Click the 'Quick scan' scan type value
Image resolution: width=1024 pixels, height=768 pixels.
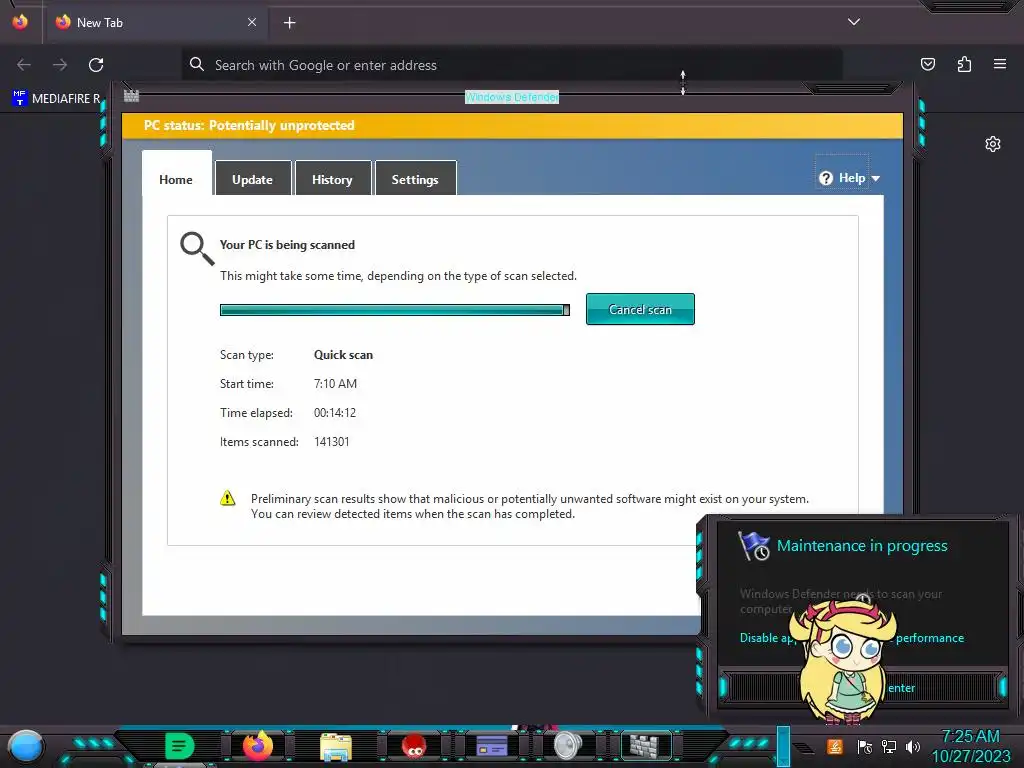tap(344, 355)
